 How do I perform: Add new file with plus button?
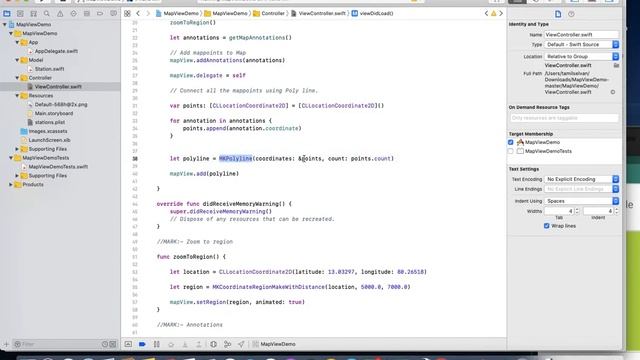6,344
